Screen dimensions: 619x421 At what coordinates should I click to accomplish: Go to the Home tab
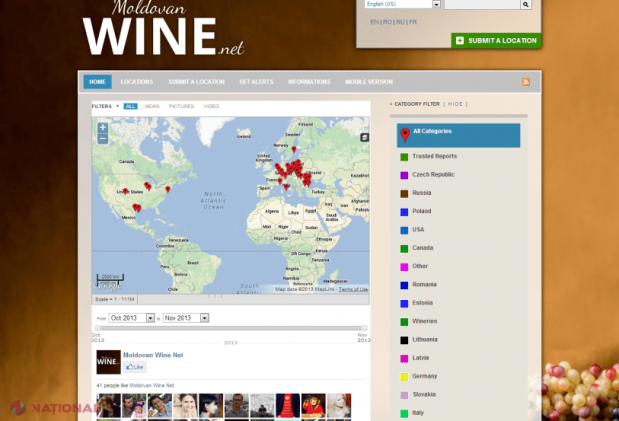pyautogui.click(x=98, y=82)
